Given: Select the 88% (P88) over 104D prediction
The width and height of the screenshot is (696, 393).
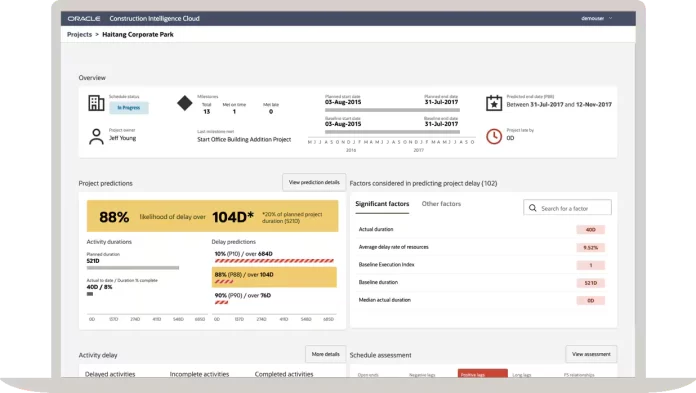Looking at the screenshot, I should click(x=274, y=278).
